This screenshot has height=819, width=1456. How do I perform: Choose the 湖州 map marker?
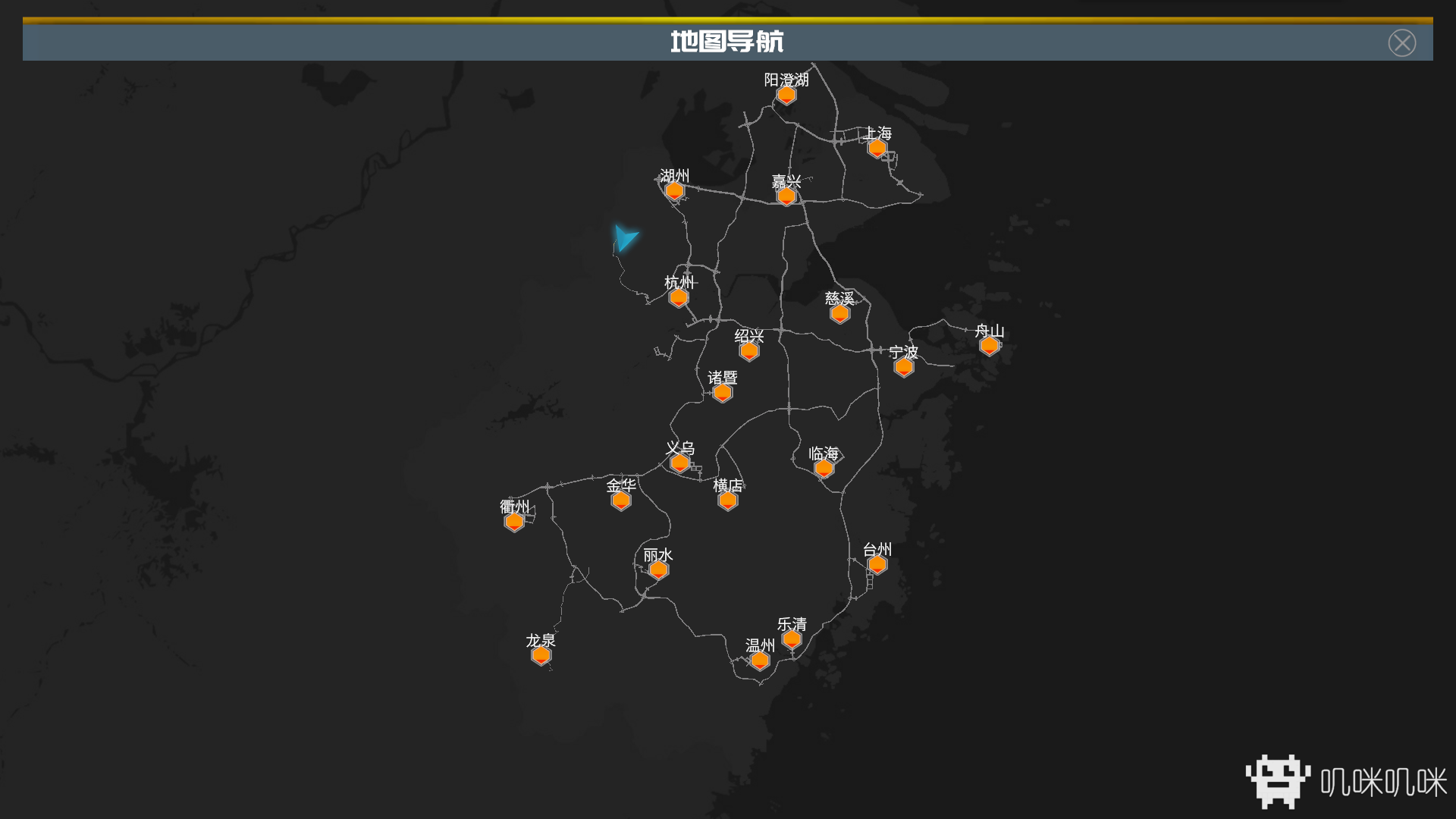click(x=674, y=190)
